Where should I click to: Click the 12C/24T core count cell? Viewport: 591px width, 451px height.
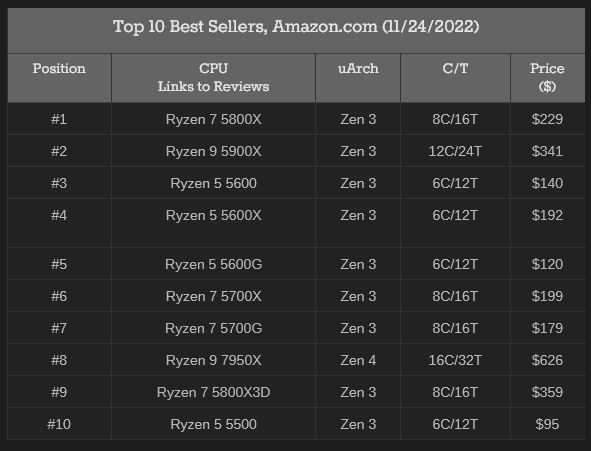(x=455, y=151)
